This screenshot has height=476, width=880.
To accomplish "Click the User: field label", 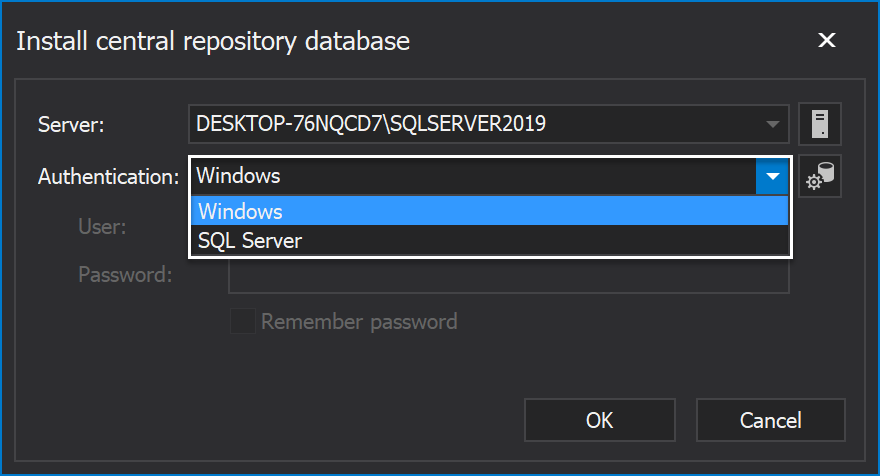I will pyautogui.click(x=102, y=227).
